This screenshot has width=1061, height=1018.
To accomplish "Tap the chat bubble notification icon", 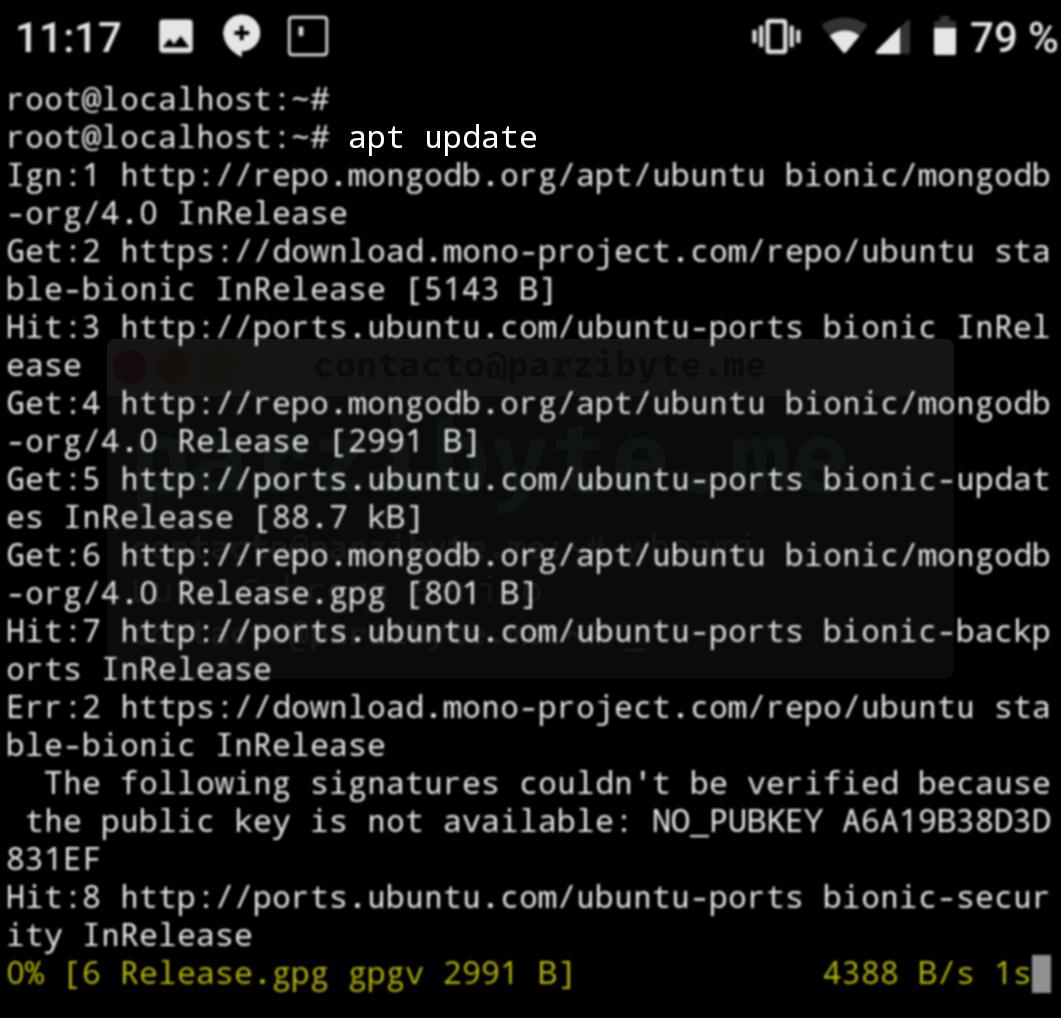I will pyautogui.click(x=241, y=36).
